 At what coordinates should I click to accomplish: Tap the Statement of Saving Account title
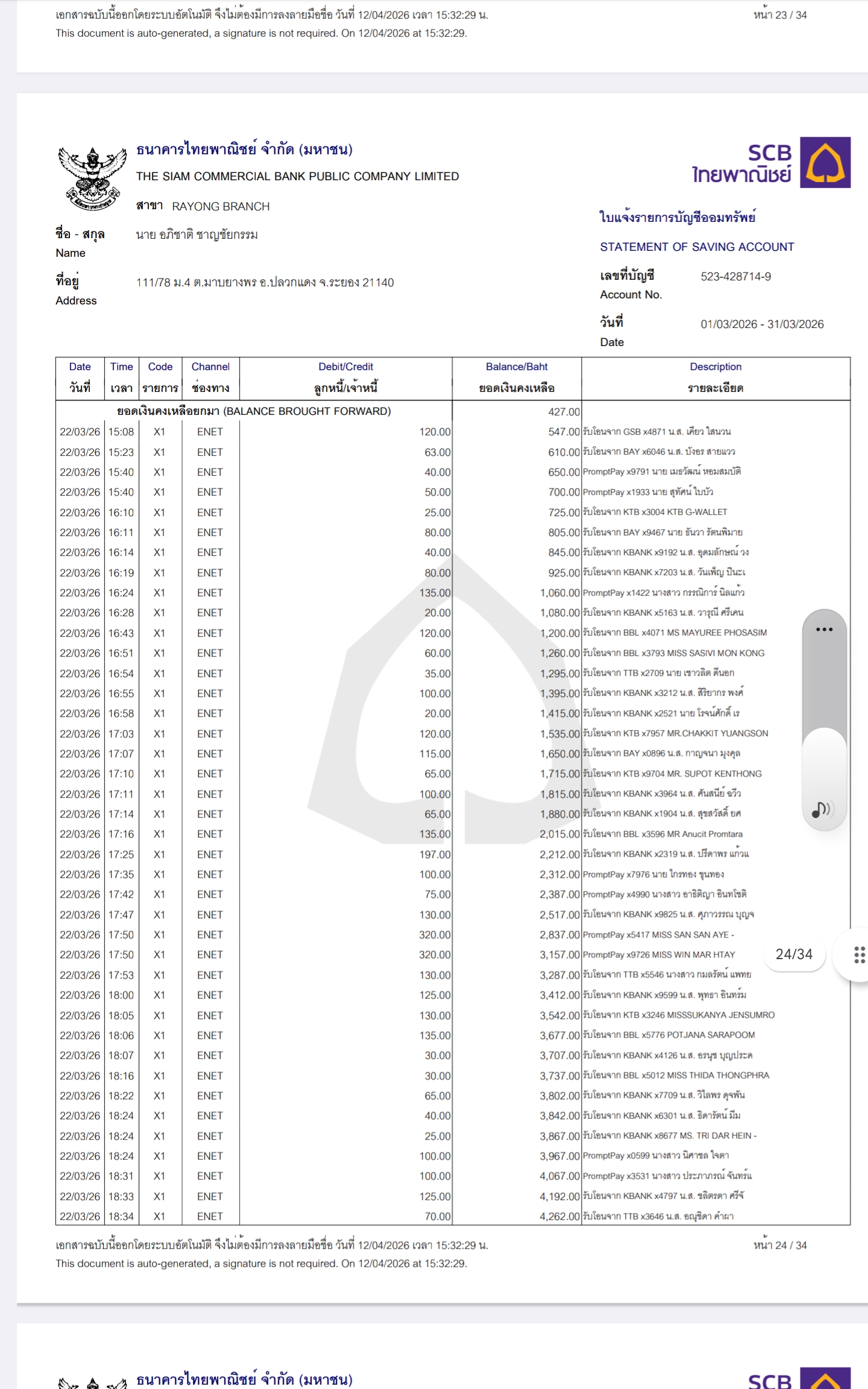point(697,247)
